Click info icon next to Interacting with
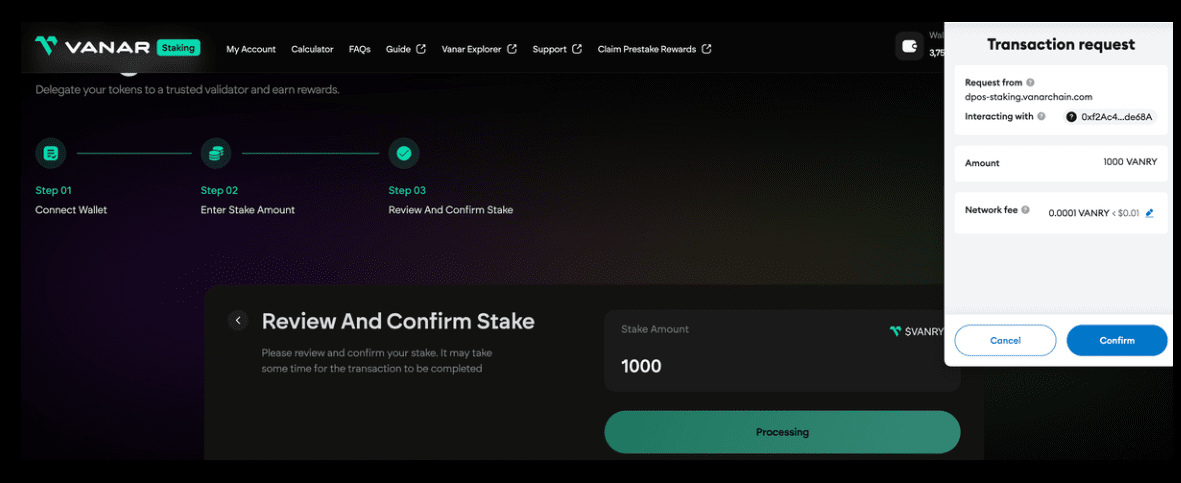The width and height of the screenshot is (1181, 483). tap(1041, 117)
